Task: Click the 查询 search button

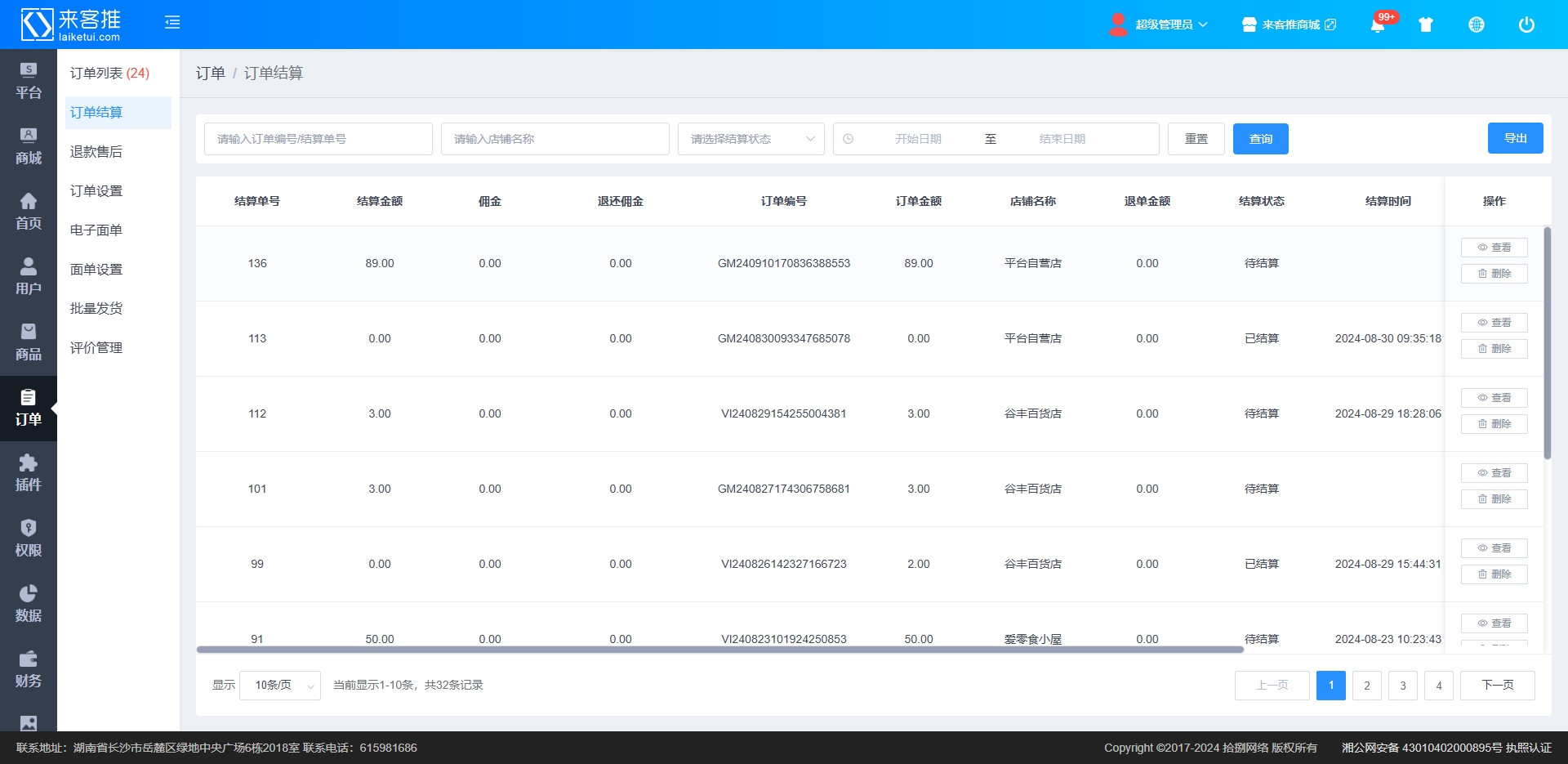Action: pos(1260,139)
